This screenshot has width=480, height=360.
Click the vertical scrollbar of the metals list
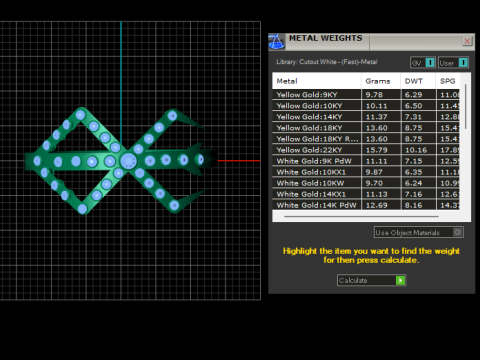click(466, 107)
